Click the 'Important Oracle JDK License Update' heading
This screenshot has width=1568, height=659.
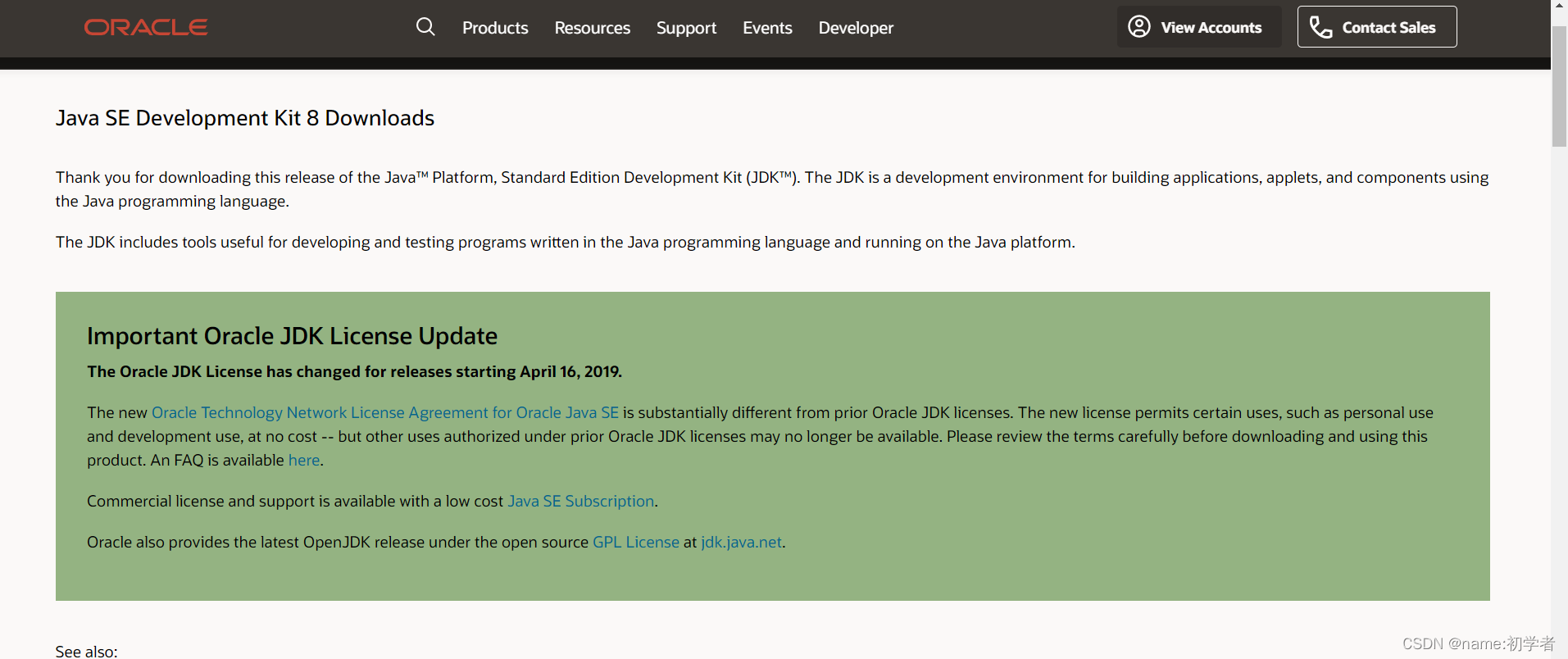(293, 336)
